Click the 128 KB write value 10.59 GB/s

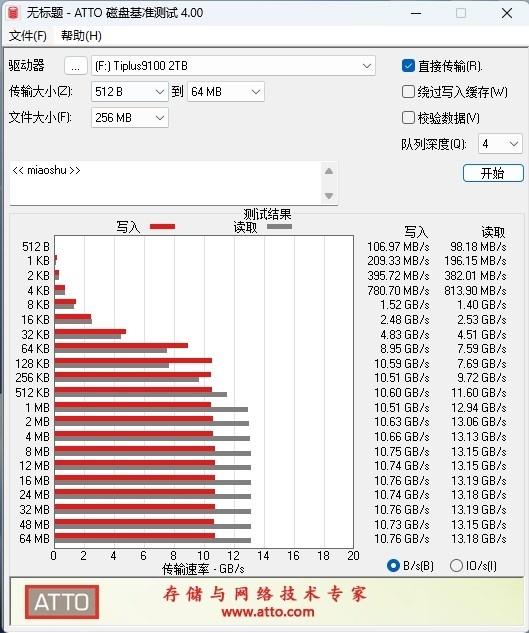point(402,364)
